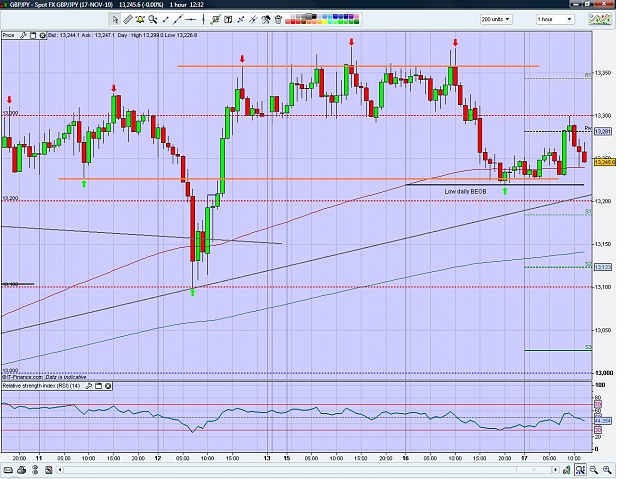Select the vertical line tool
This screenshot has width=625, height=479.
(x=203, y=19)
